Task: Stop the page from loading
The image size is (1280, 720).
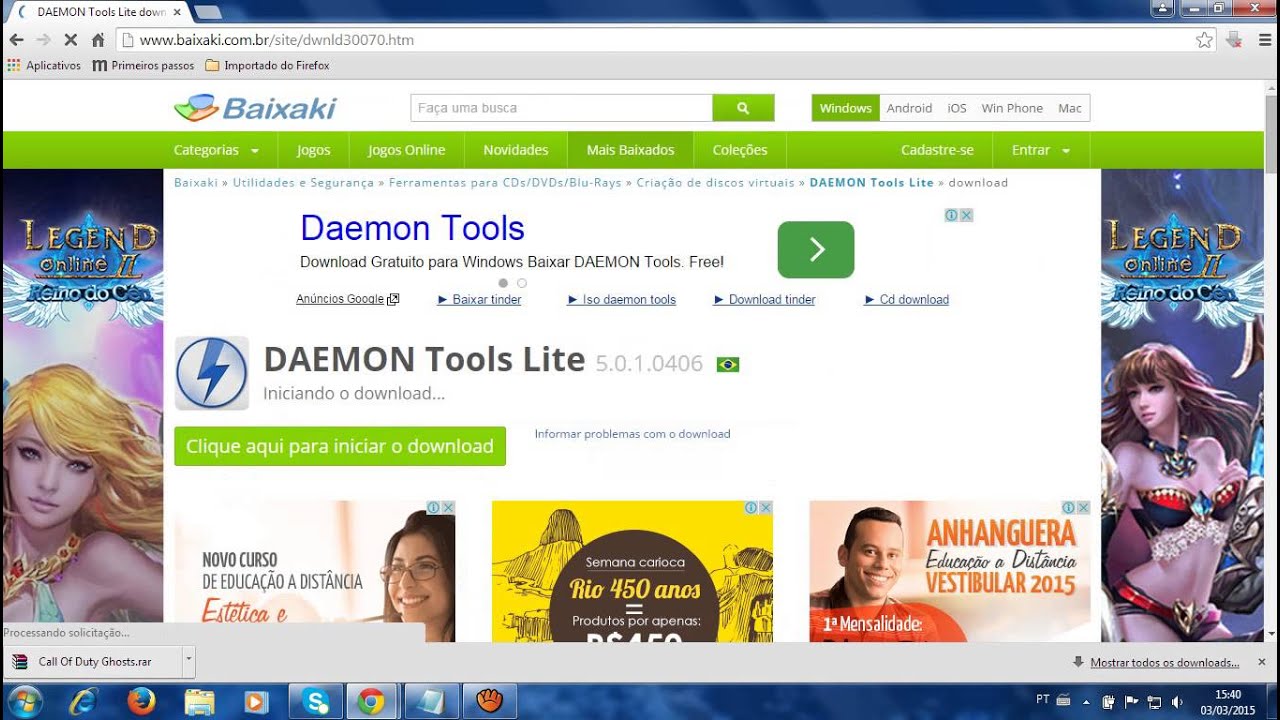Action: 70,40
